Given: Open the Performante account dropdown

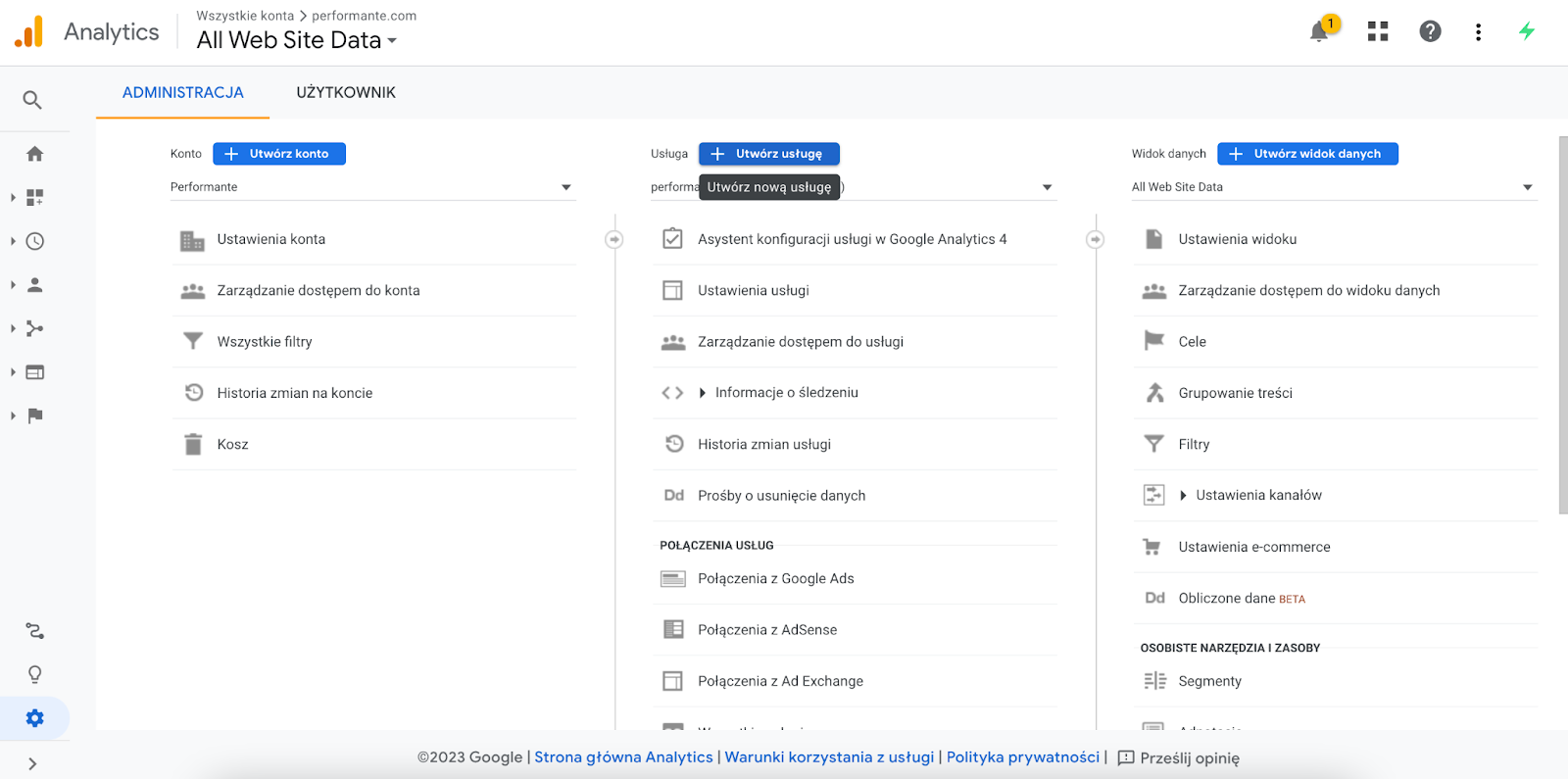Looking at the screenshot, I should point(372,187).
